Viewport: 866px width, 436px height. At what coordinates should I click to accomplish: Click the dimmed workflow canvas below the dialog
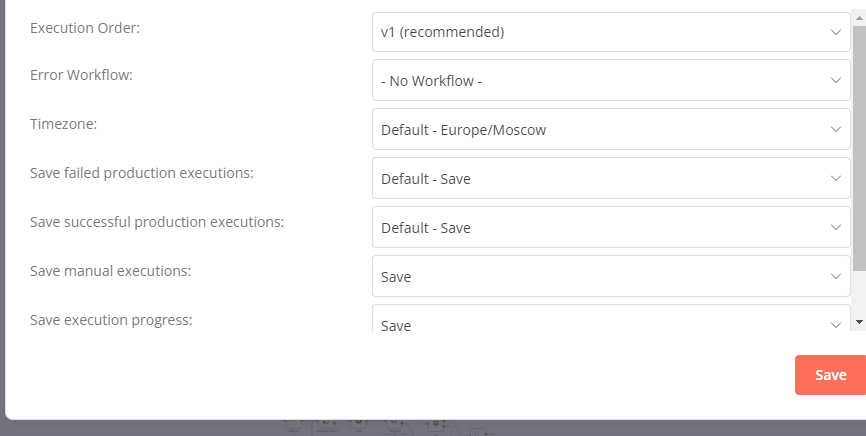tap(387, 428)
